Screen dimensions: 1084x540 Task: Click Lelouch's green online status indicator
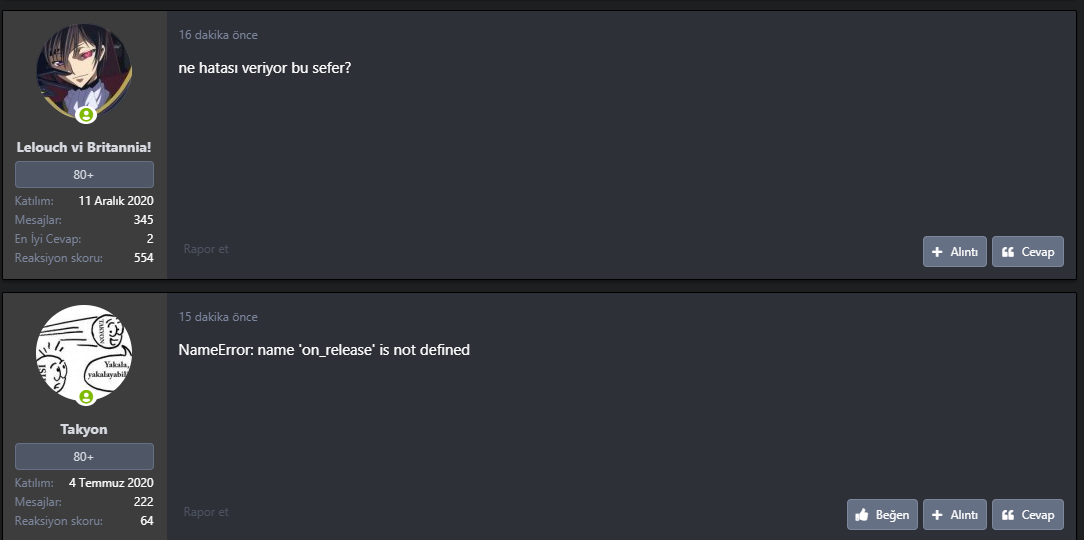point(87,115)
